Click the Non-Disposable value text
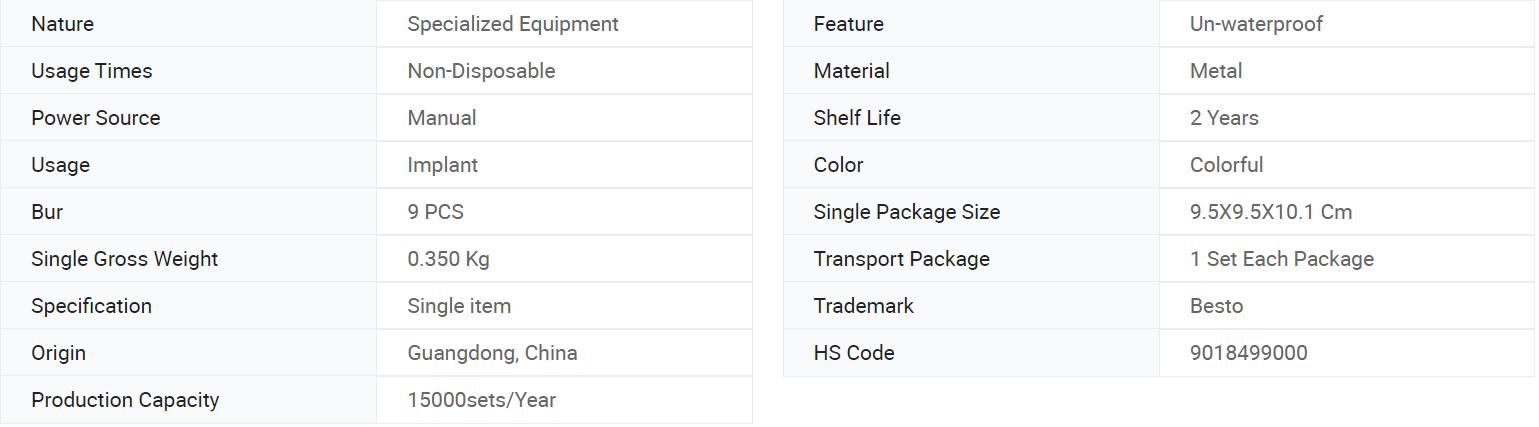 [481, 71]
